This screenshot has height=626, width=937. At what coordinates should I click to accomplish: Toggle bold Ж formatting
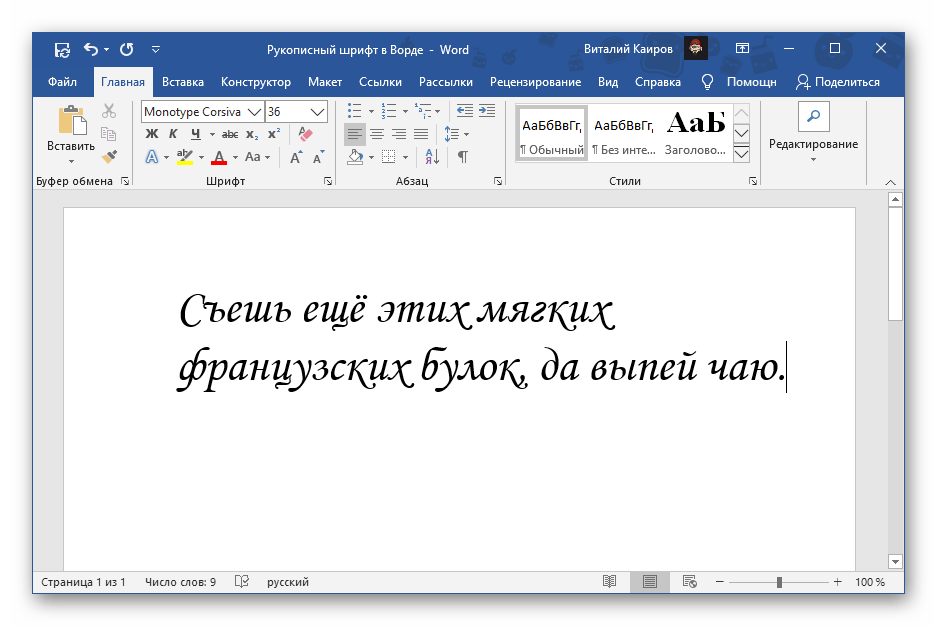tap(152, 134)
